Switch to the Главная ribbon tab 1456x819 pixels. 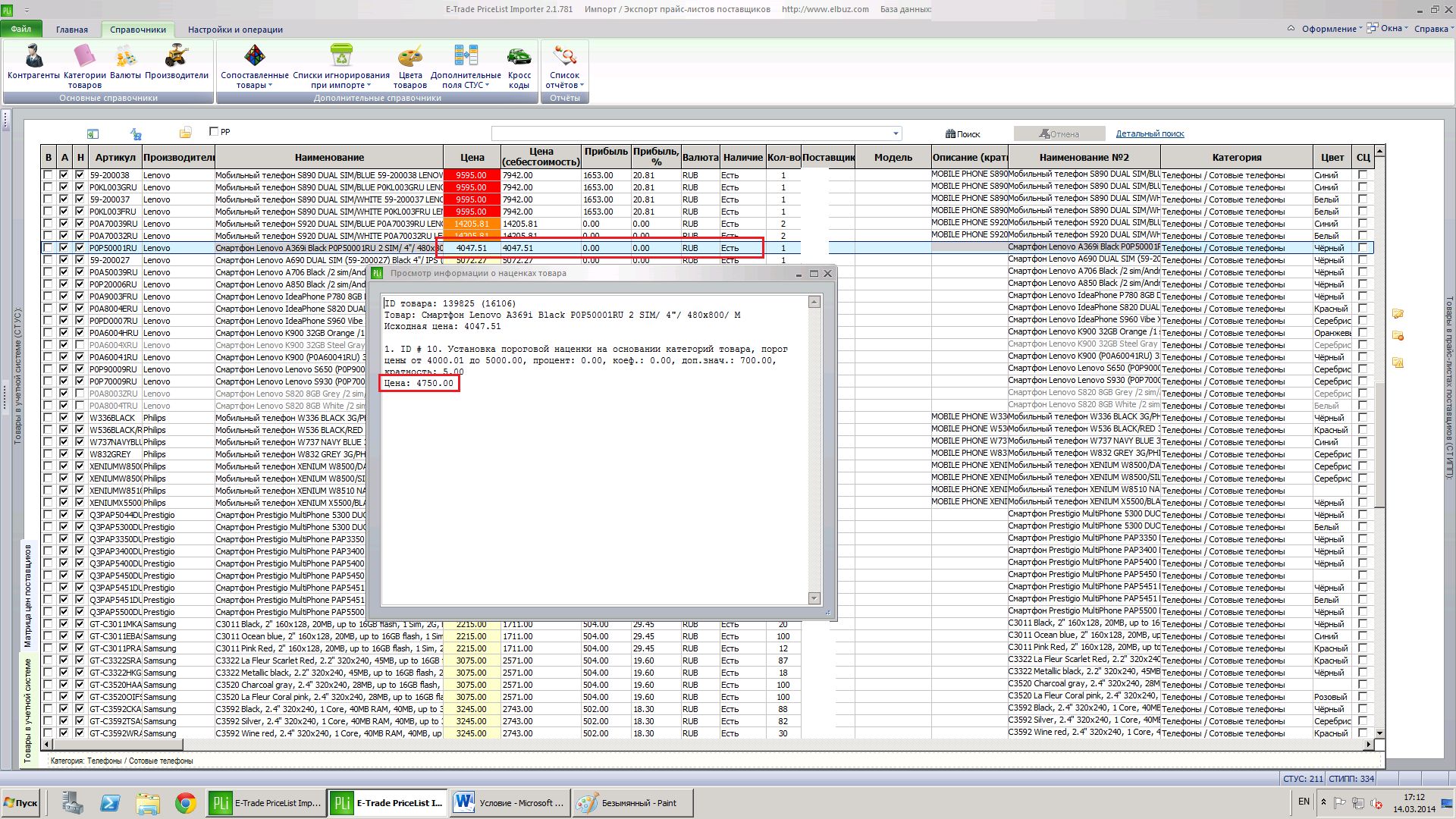(x=72, y=30)
